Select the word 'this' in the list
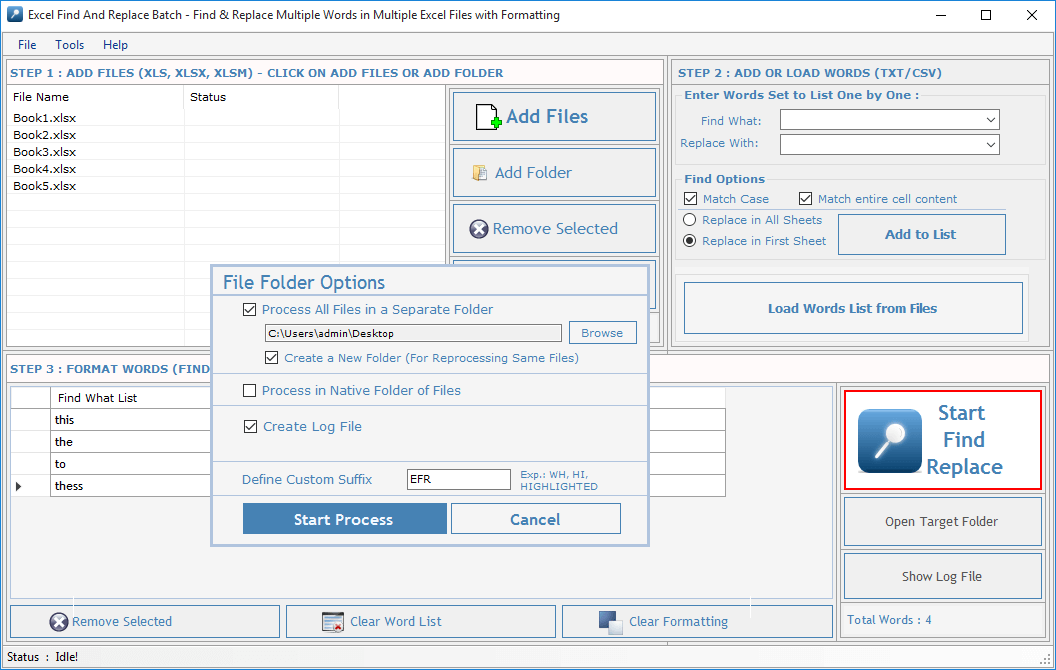1056x670 pixels. [65, 420]
